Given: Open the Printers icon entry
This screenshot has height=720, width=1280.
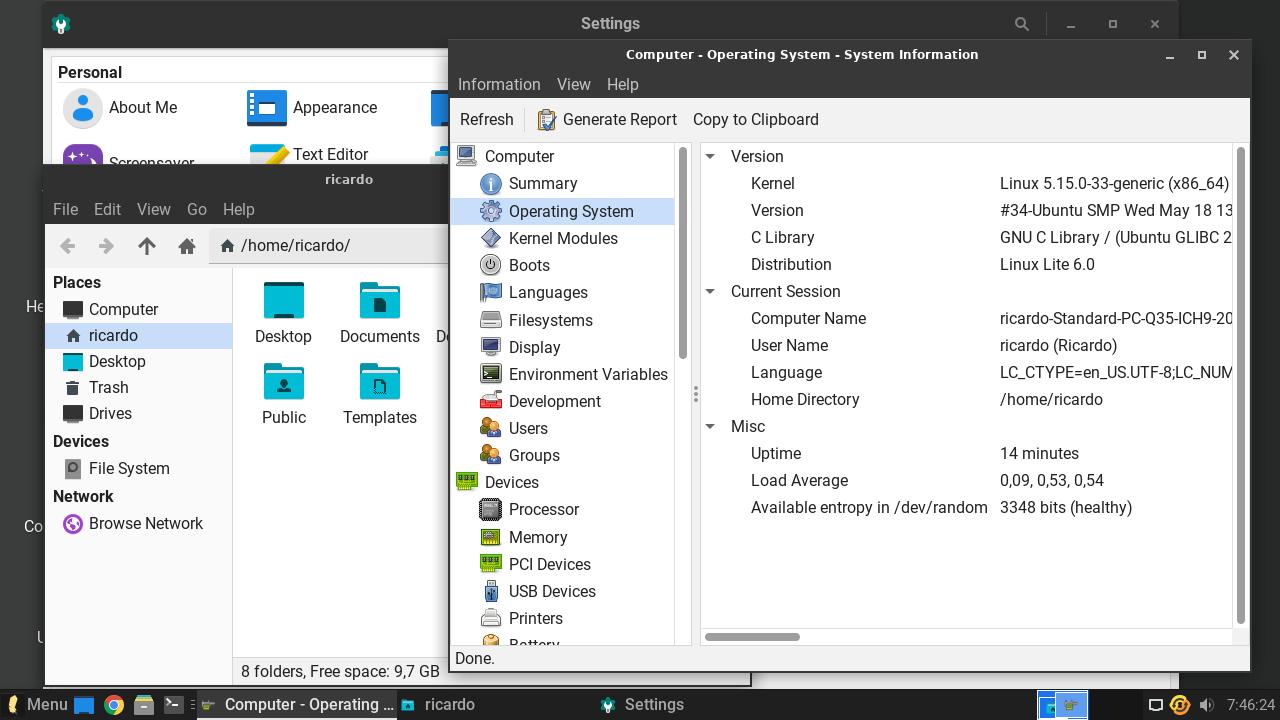Looking at the screenshot, I should pos(490,618).
